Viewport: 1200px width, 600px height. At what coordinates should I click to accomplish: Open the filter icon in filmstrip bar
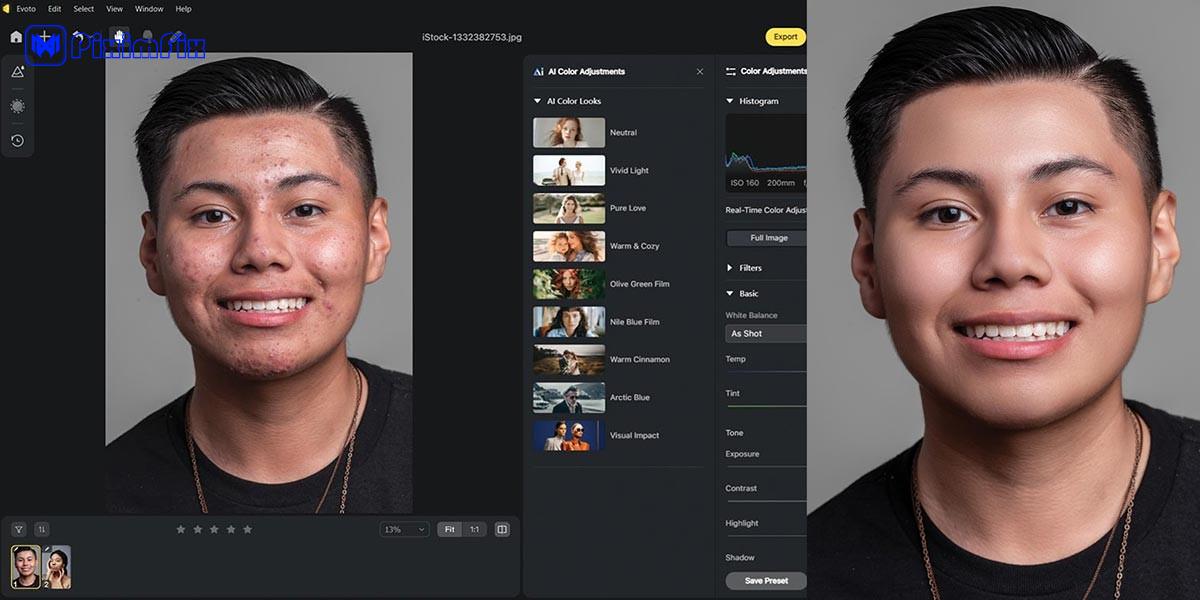click(19, 529)
